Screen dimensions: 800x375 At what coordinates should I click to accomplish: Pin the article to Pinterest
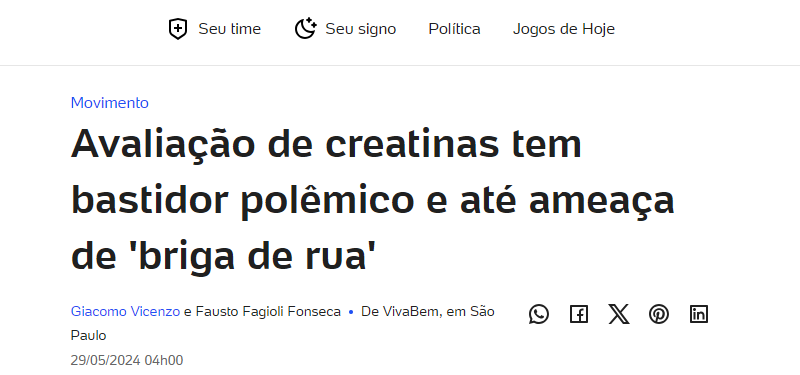tap(659, 314)
